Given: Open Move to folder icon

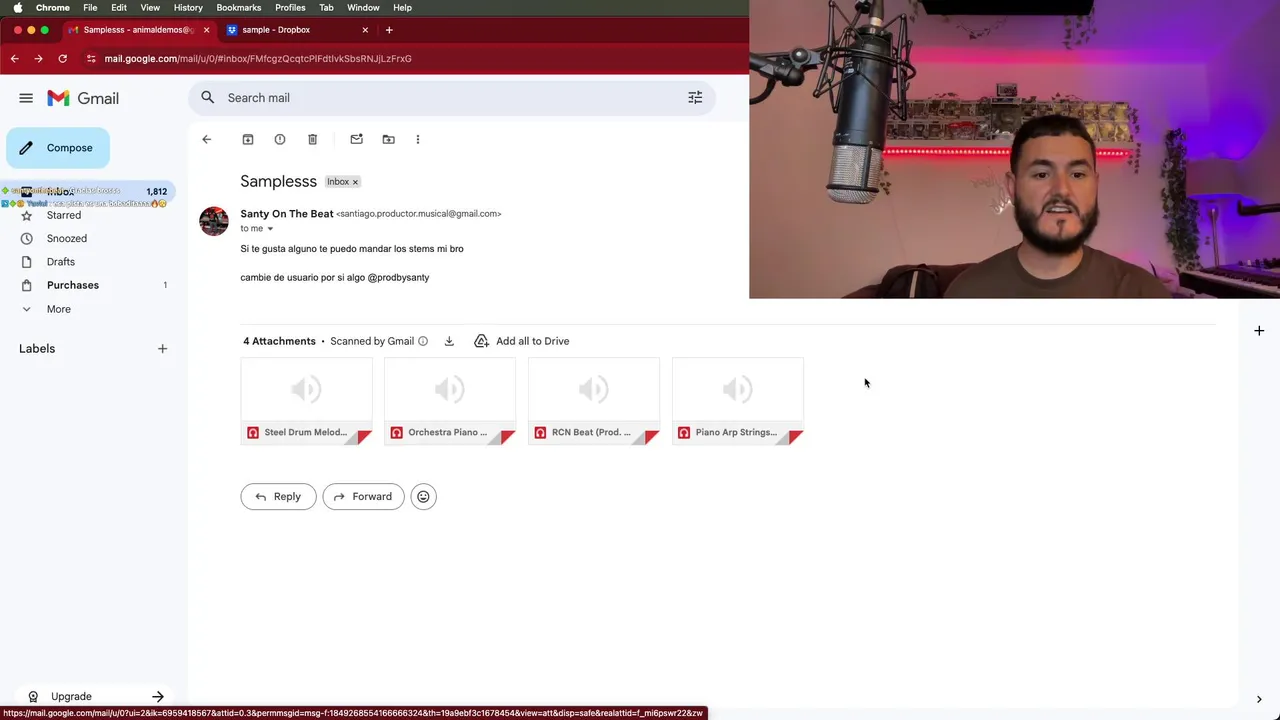Looking at the screenshot, I should [388, 139].
